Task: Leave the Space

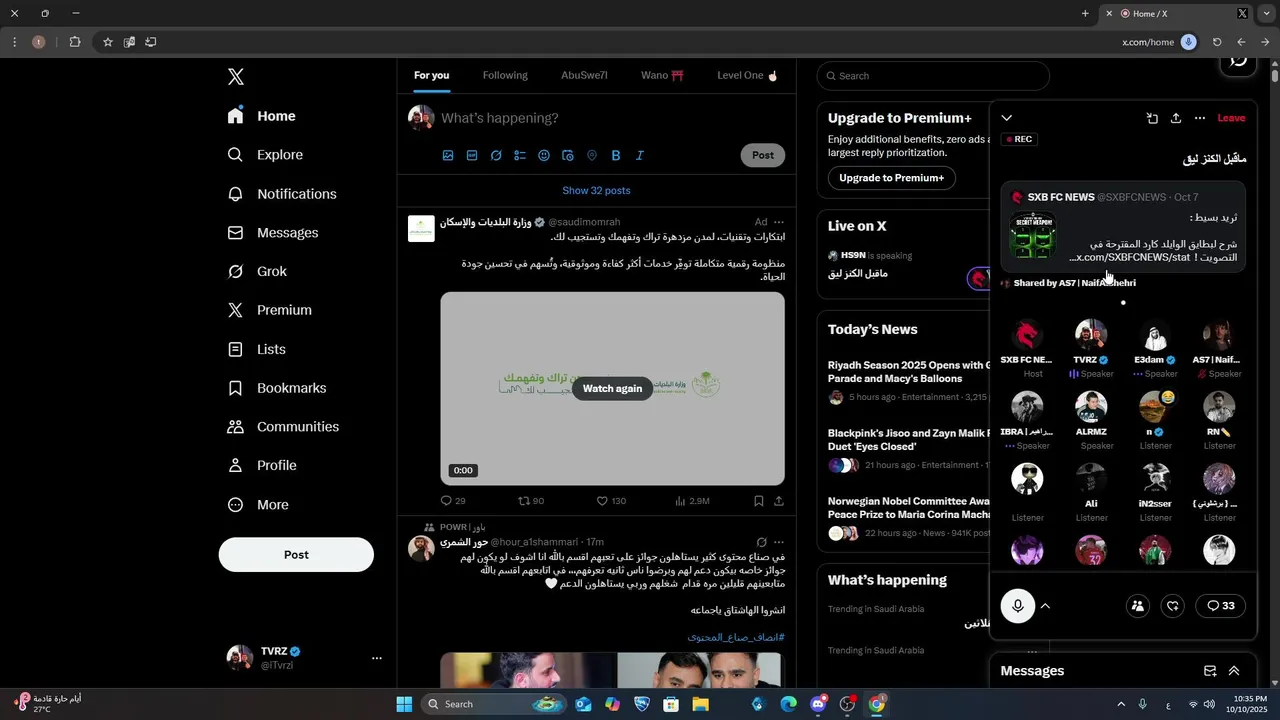Action: click(x=1231, y=118)
